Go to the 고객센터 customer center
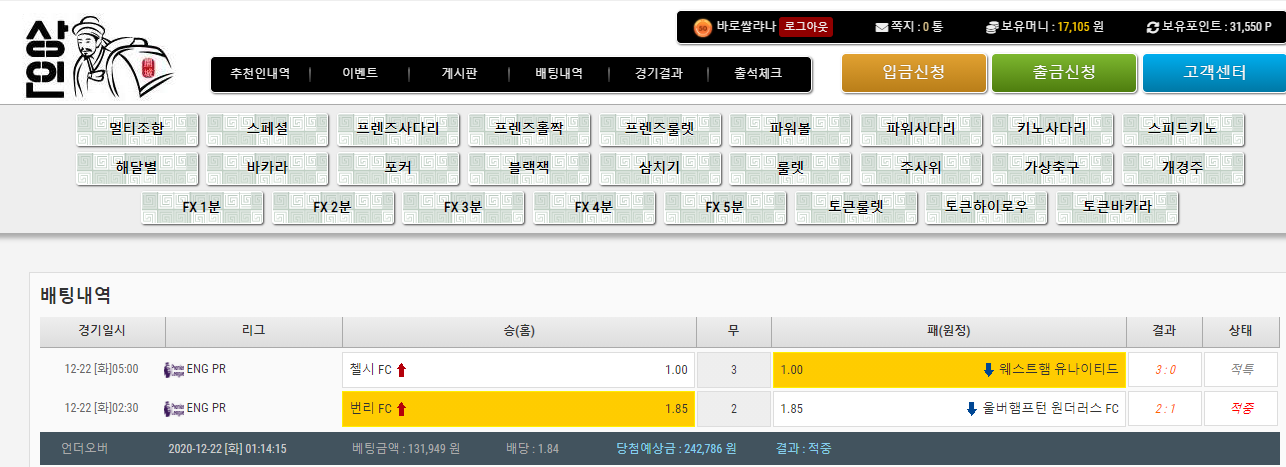The height and width of the screenshot is (467, 1286). 1214,72
